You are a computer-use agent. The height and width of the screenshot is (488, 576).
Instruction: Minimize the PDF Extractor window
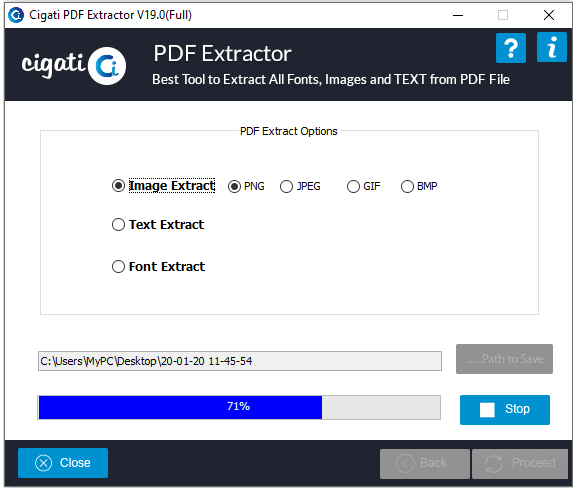[x=458, y=15]
